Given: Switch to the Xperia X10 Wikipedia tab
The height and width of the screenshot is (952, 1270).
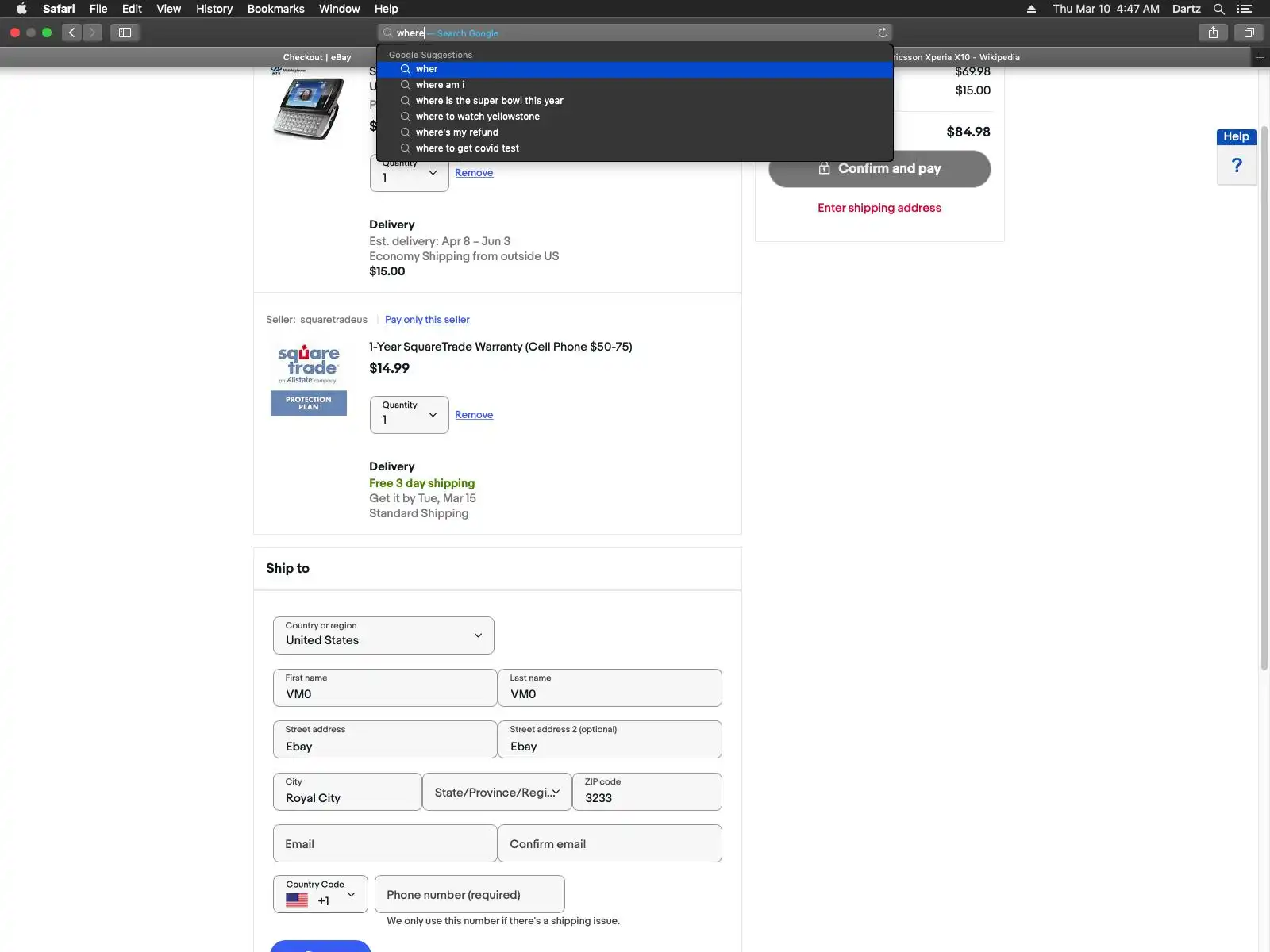Looking at the screenshot, I should 956,57.
